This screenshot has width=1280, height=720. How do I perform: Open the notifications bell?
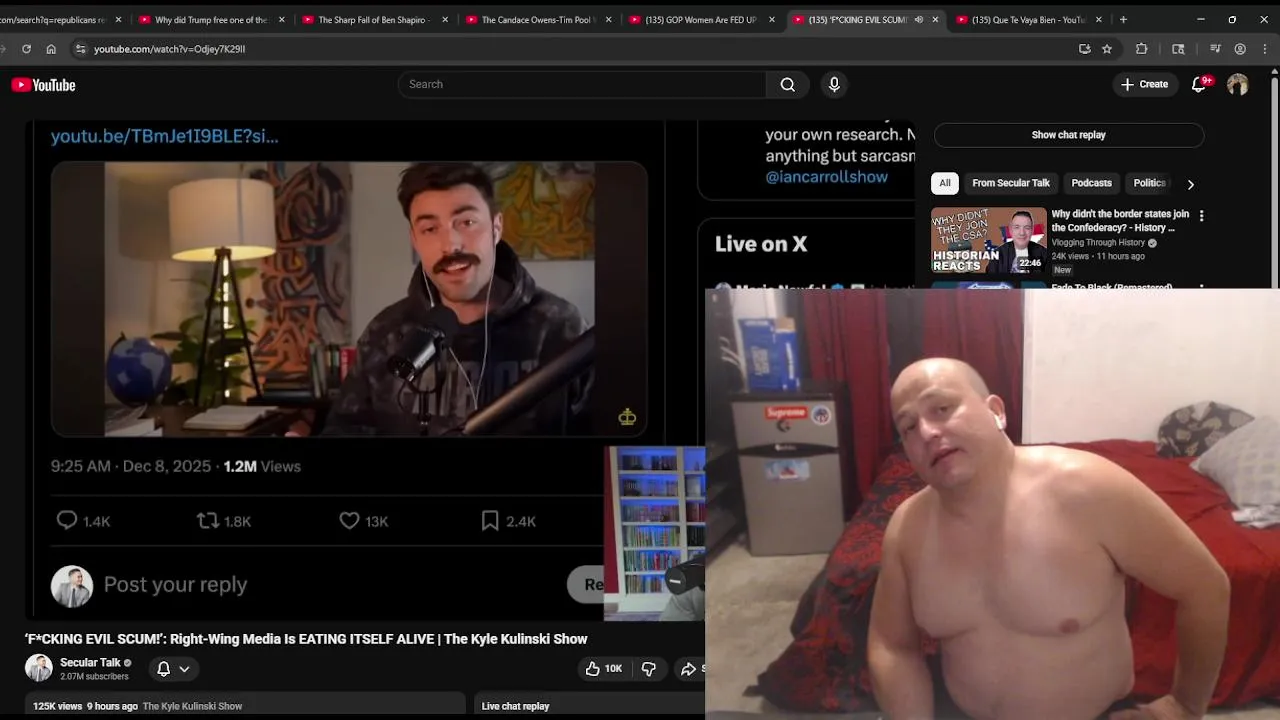point(1199,85)
